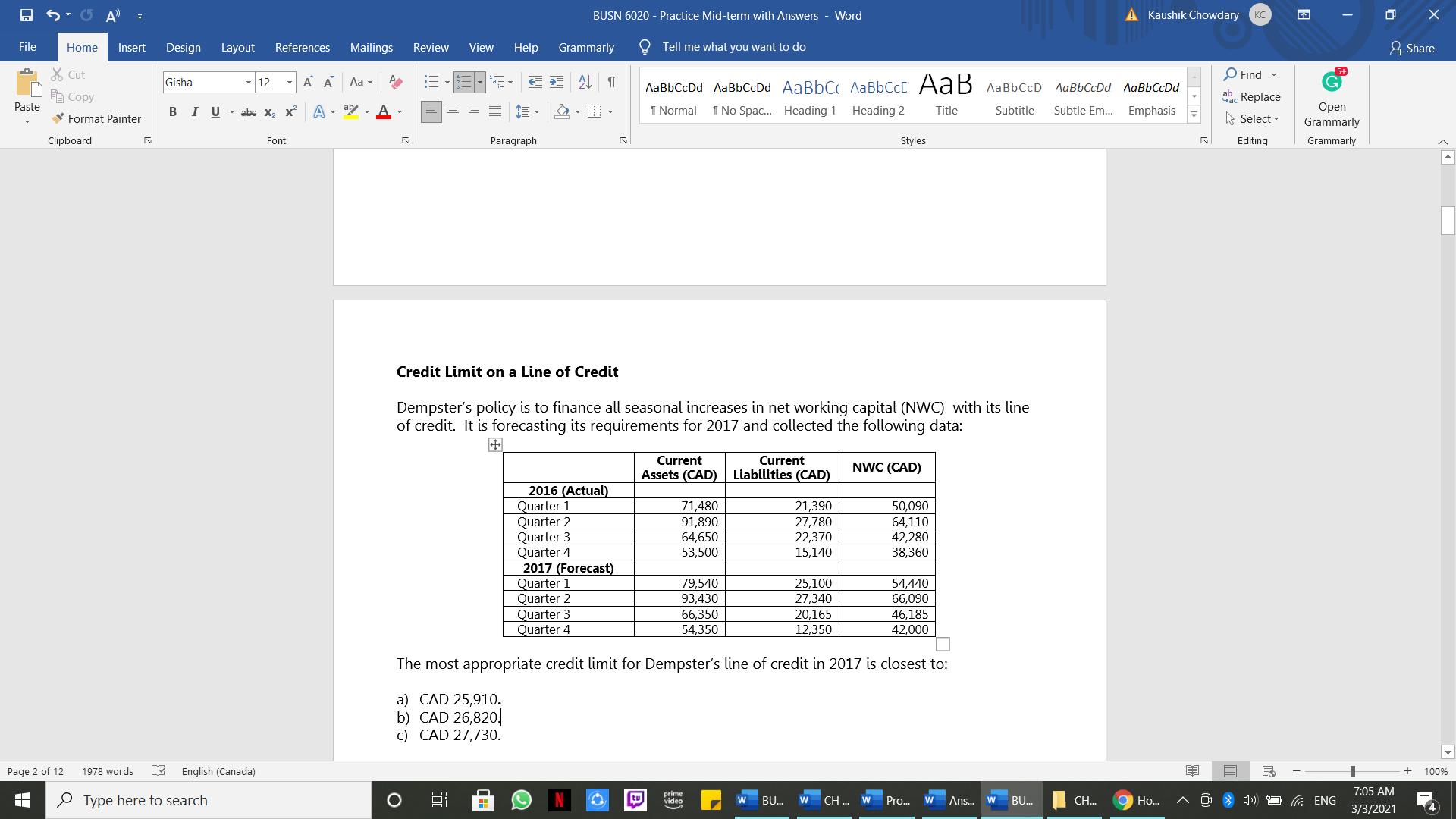
Task: Toggle bold formatting
Action: coord(173,111)
